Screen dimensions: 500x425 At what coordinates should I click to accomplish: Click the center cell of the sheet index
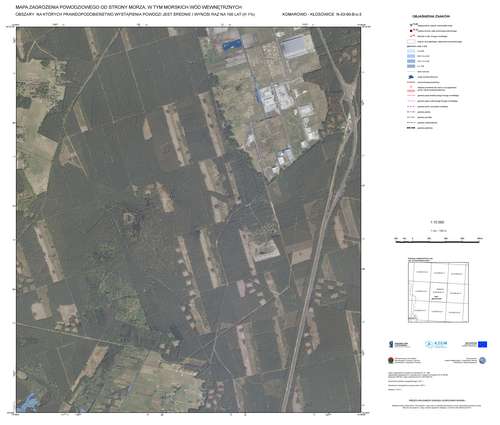pyautogui.click(x=438, y=292)
